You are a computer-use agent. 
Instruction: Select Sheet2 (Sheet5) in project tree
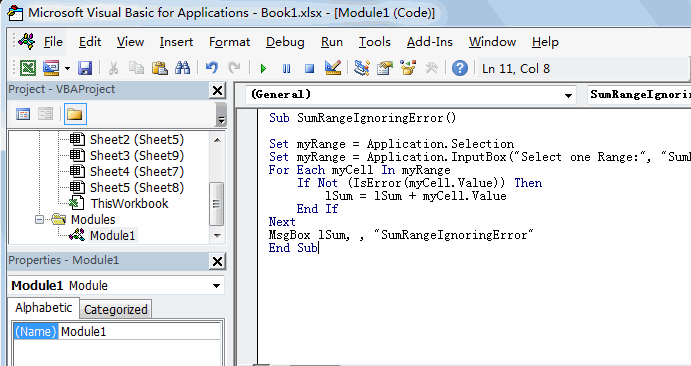point(137,140)
